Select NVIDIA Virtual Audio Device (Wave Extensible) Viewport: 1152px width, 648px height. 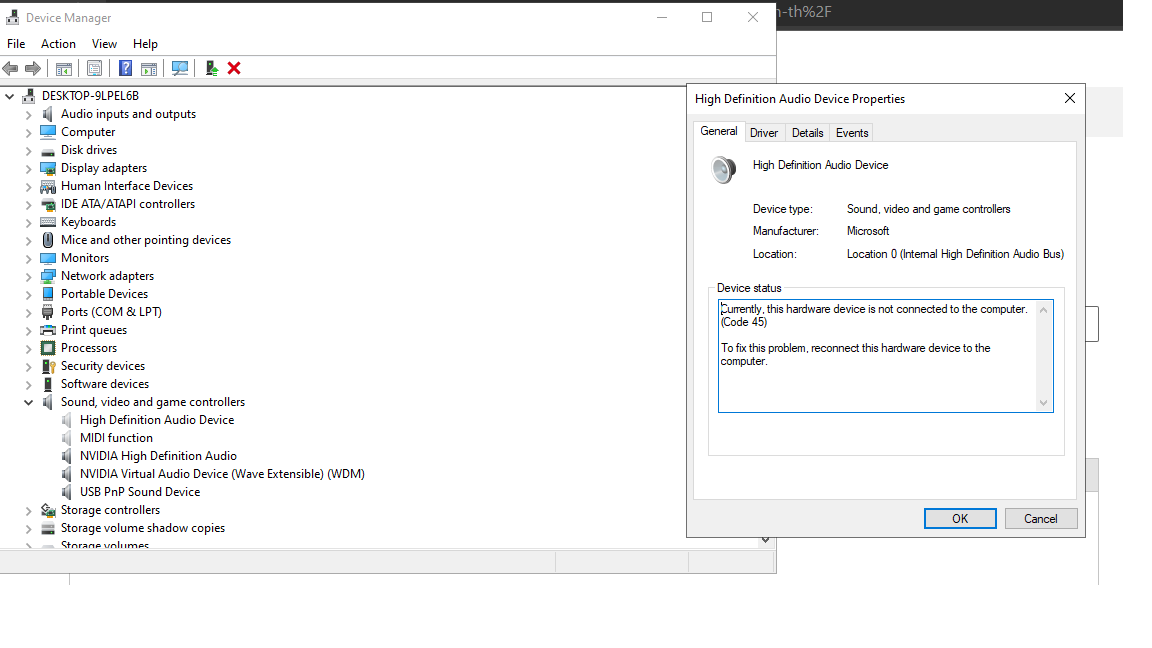pos(222,474)
